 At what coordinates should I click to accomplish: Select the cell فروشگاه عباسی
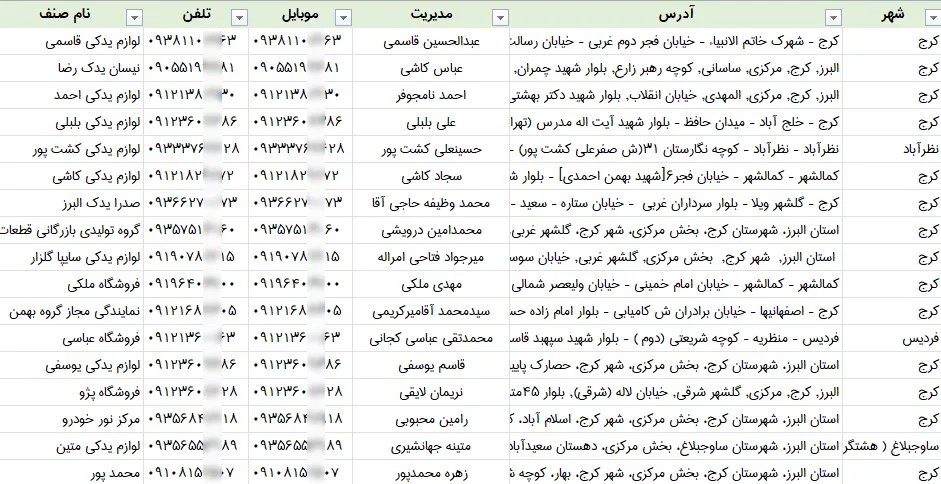tap(71, 339)
